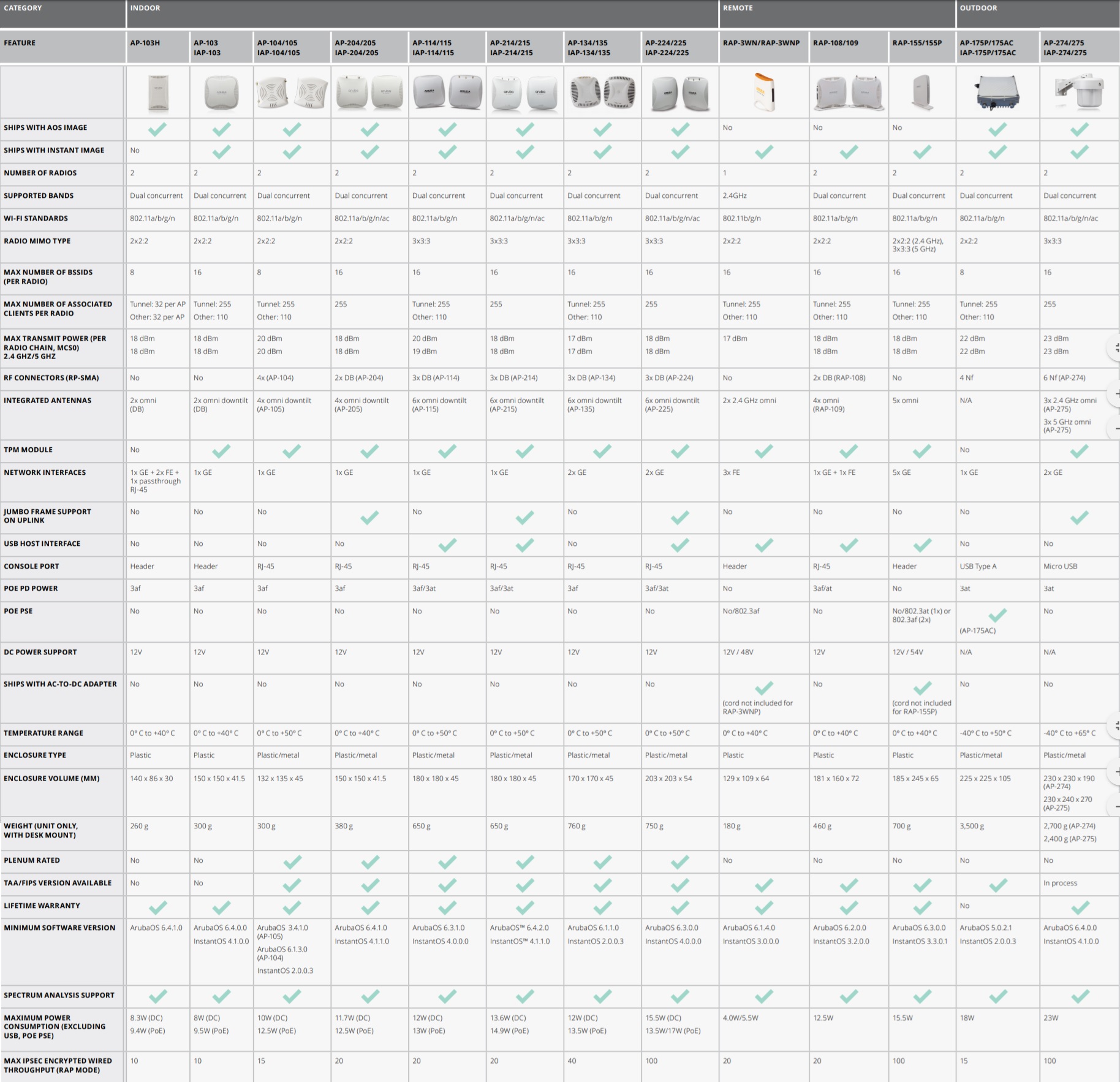Click USB host checkmark under AP-114/115
This screenshot has height=1082, width=1120.
(447, 545)
